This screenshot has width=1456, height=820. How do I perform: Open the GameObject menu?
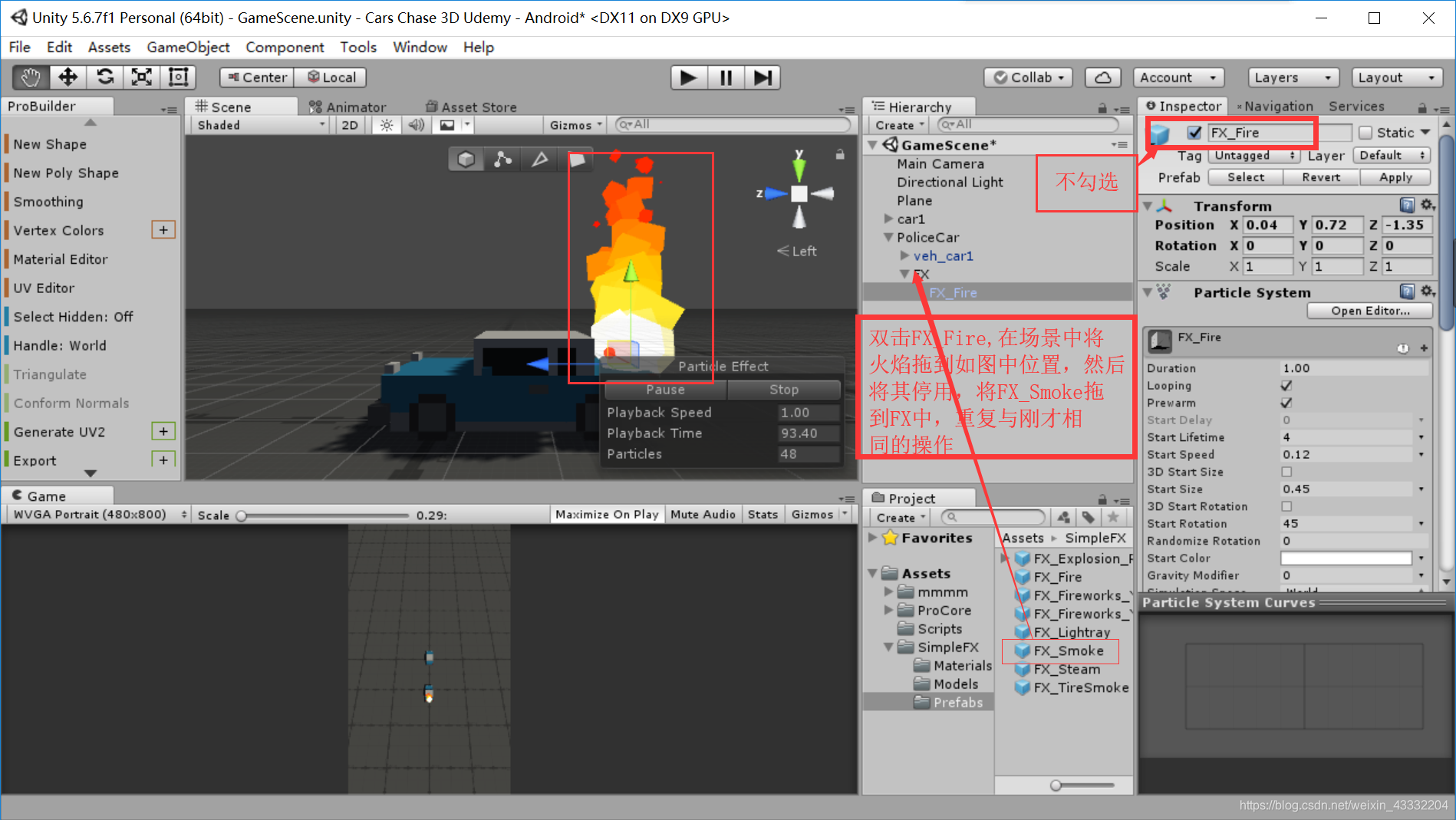pos(188,48)
